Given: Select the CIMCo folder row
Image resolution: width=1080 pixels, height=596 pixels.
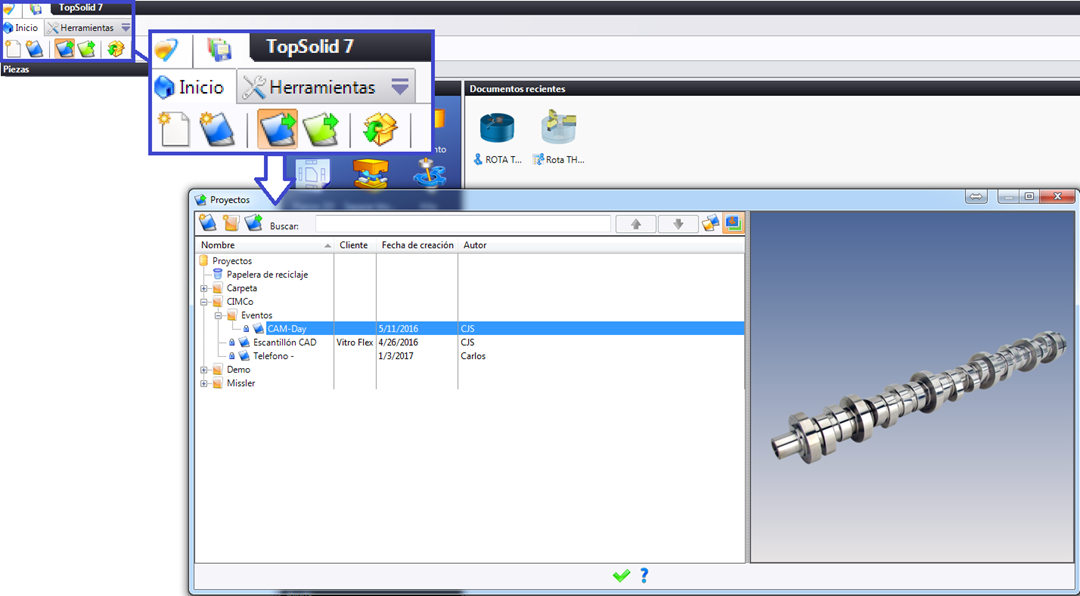Looking at the screenshot, I should coord(241,302).
